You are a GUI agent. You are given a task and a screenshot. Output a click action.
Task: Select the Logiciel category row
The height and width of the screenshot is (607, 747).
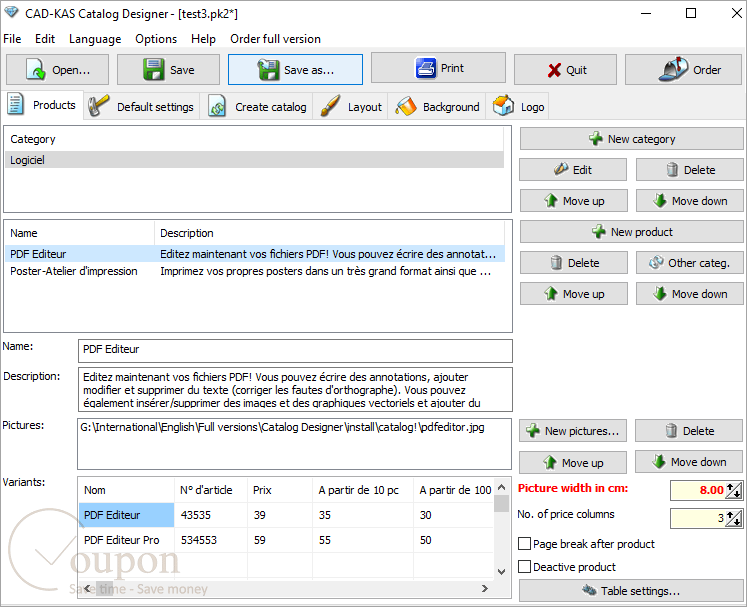254,160
